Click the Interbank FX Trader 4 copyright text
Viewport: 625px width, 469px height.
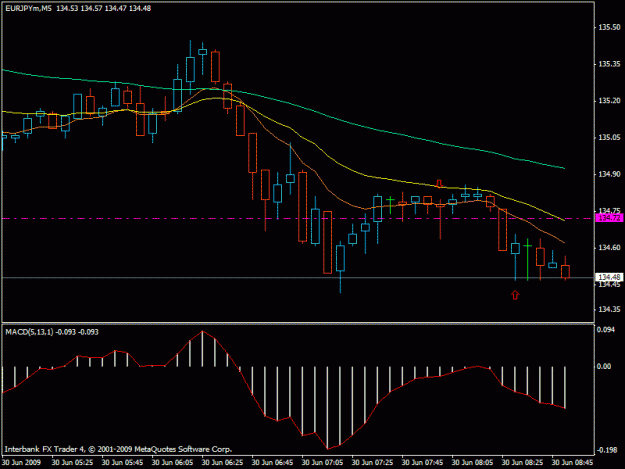[x=118, y=449]
